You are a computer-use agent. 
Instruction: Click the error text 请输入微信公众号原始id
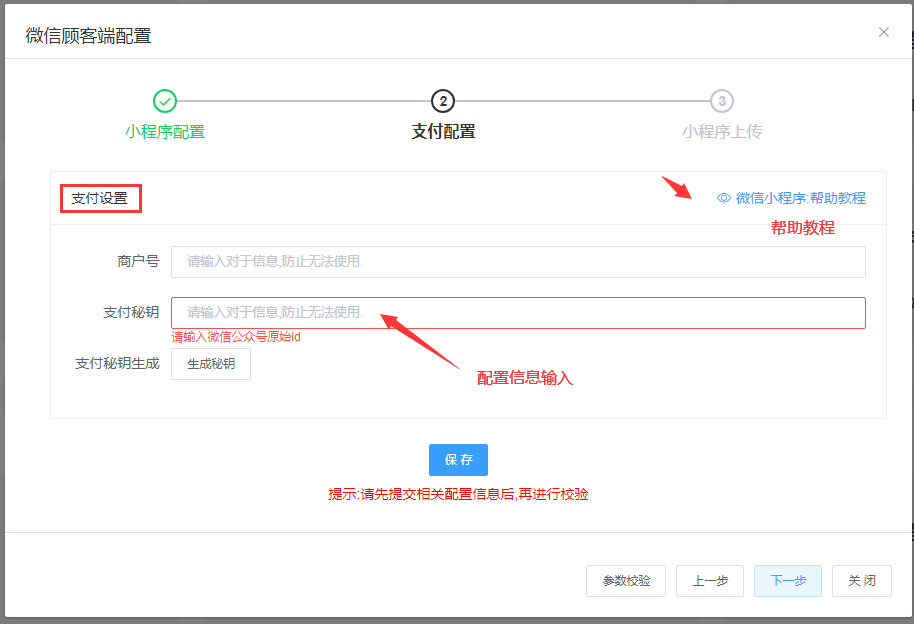tap(236, 337)
